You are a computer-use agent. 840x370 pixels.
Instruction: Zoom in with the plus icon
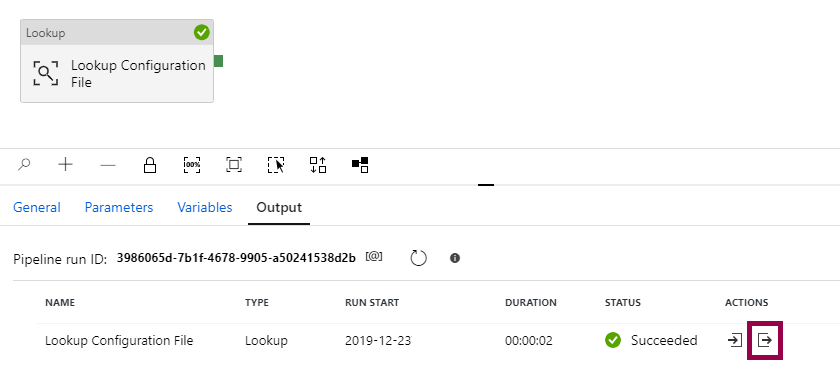pos(65,164)
